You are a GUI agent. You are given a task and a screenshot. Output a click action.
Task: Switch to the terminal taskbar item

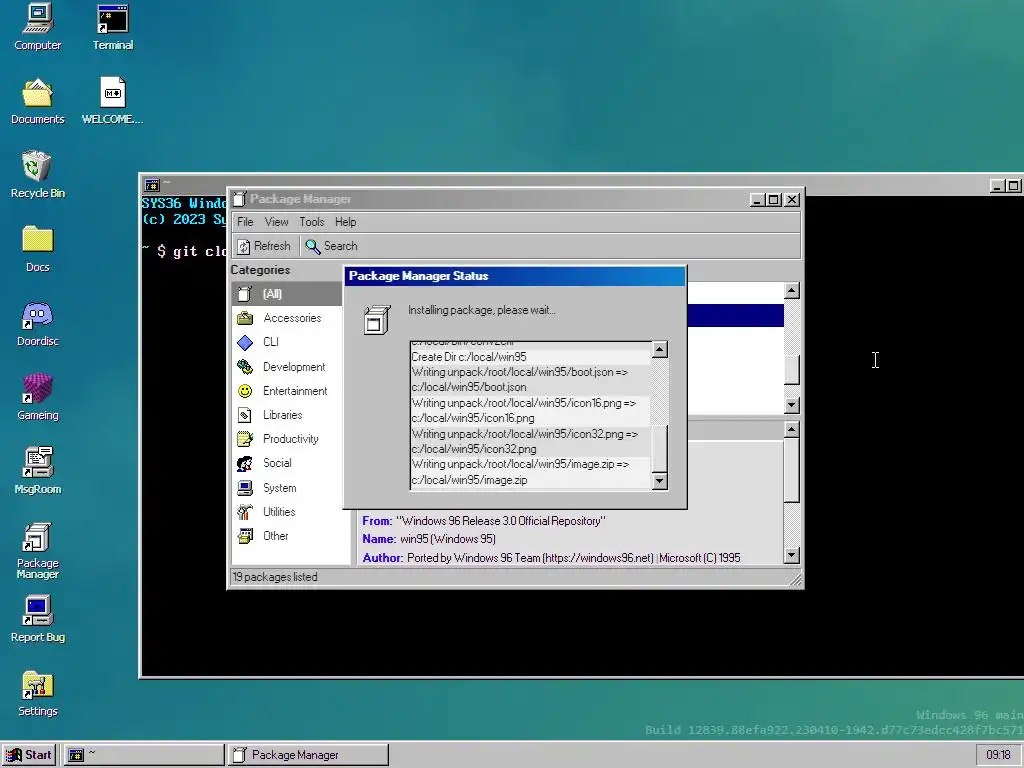point(144,755)
